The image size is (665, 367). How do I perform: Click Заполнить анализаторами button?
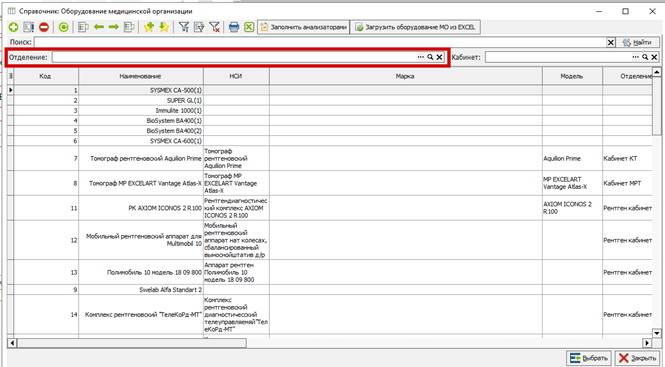coord(303,28)
